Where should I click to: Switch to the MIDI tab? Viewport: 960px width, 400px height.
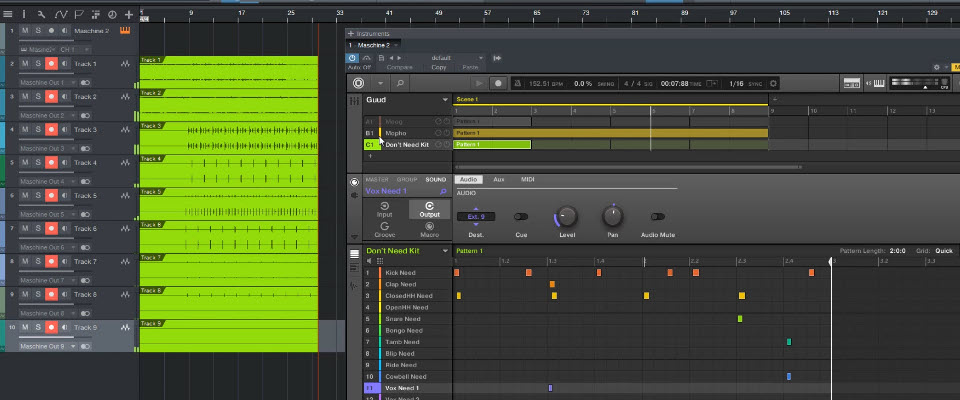tap(528, 179)
